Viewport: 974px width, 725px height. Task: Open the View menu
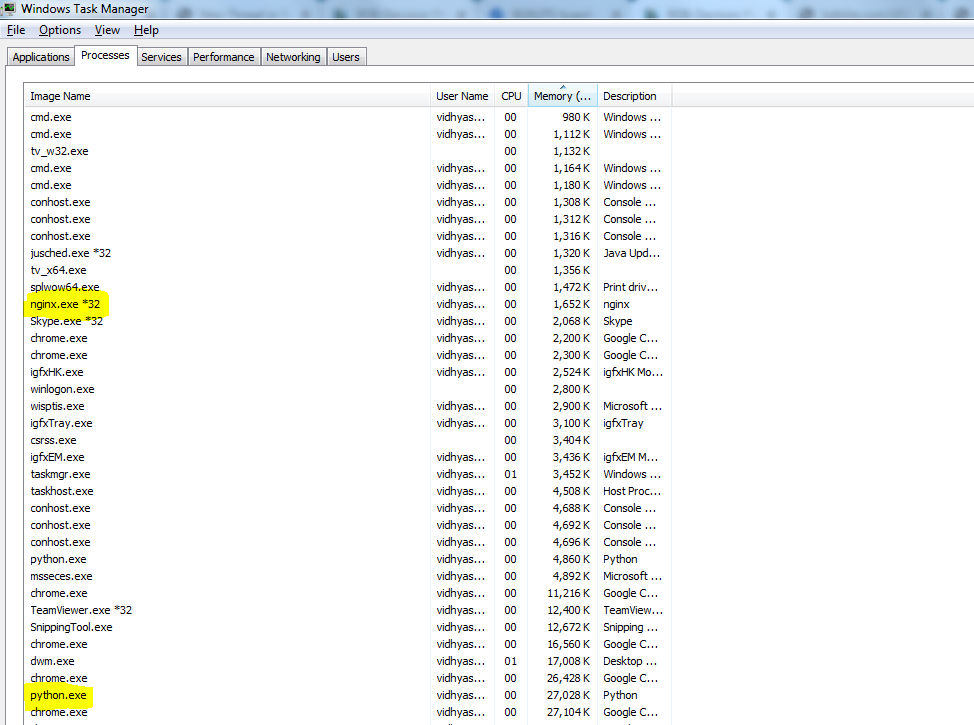coord(107,30)
